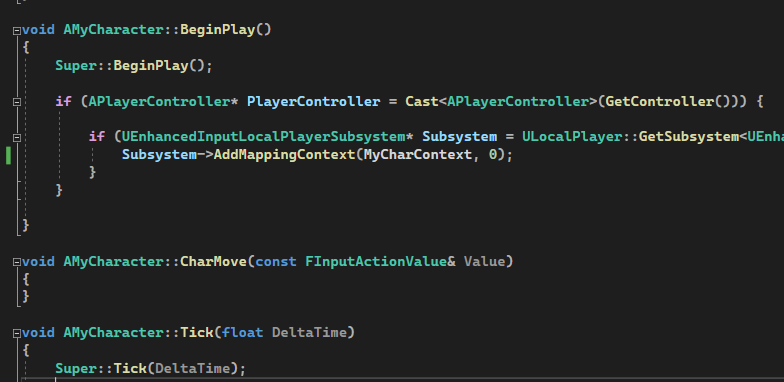Click the BeginPlay function name in definition
Image resolution: width=784 pixels, height=382 pixels.
(x=218, y=30)
